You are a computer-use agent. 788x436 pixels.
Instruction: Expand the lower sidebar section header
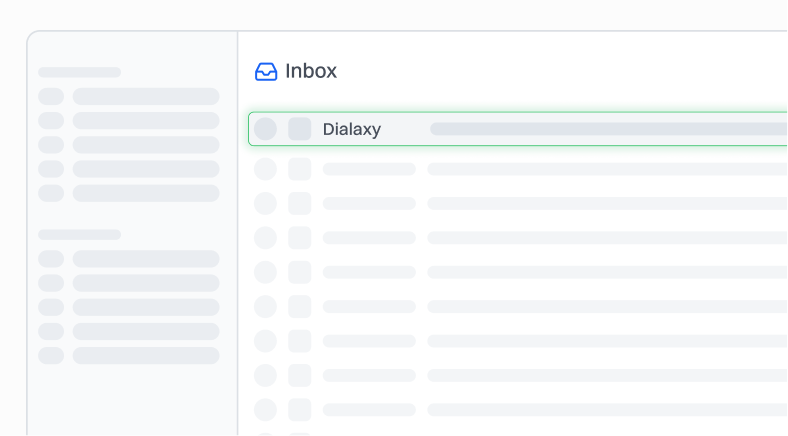coord(79,234)
